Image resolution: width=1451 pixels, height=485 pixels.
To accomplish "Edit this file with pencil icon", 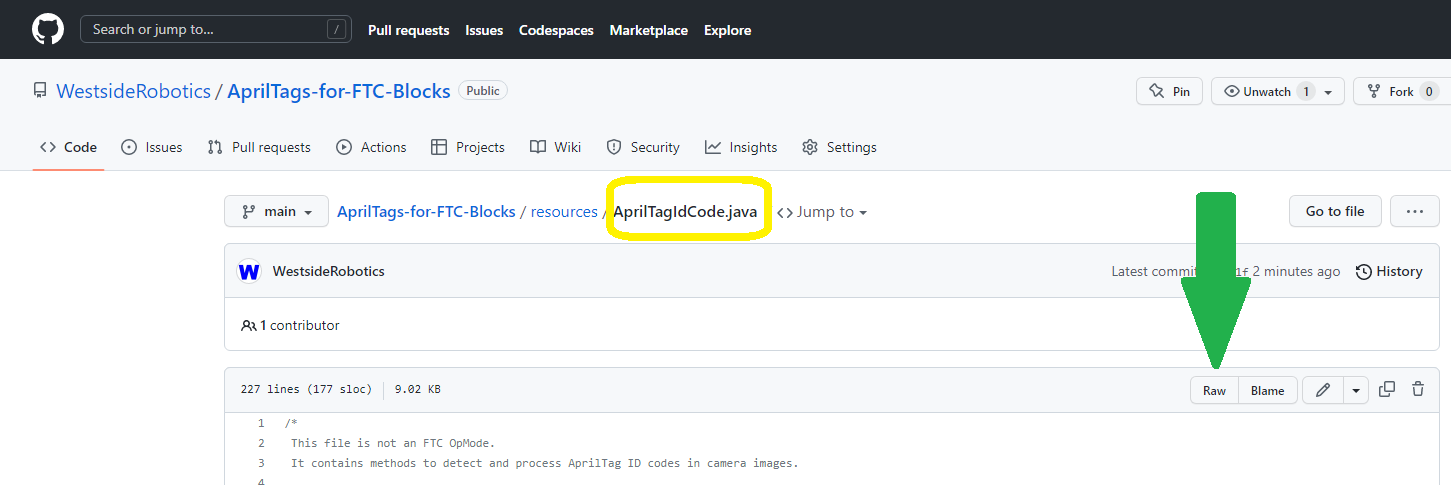I will point(1323,390).
